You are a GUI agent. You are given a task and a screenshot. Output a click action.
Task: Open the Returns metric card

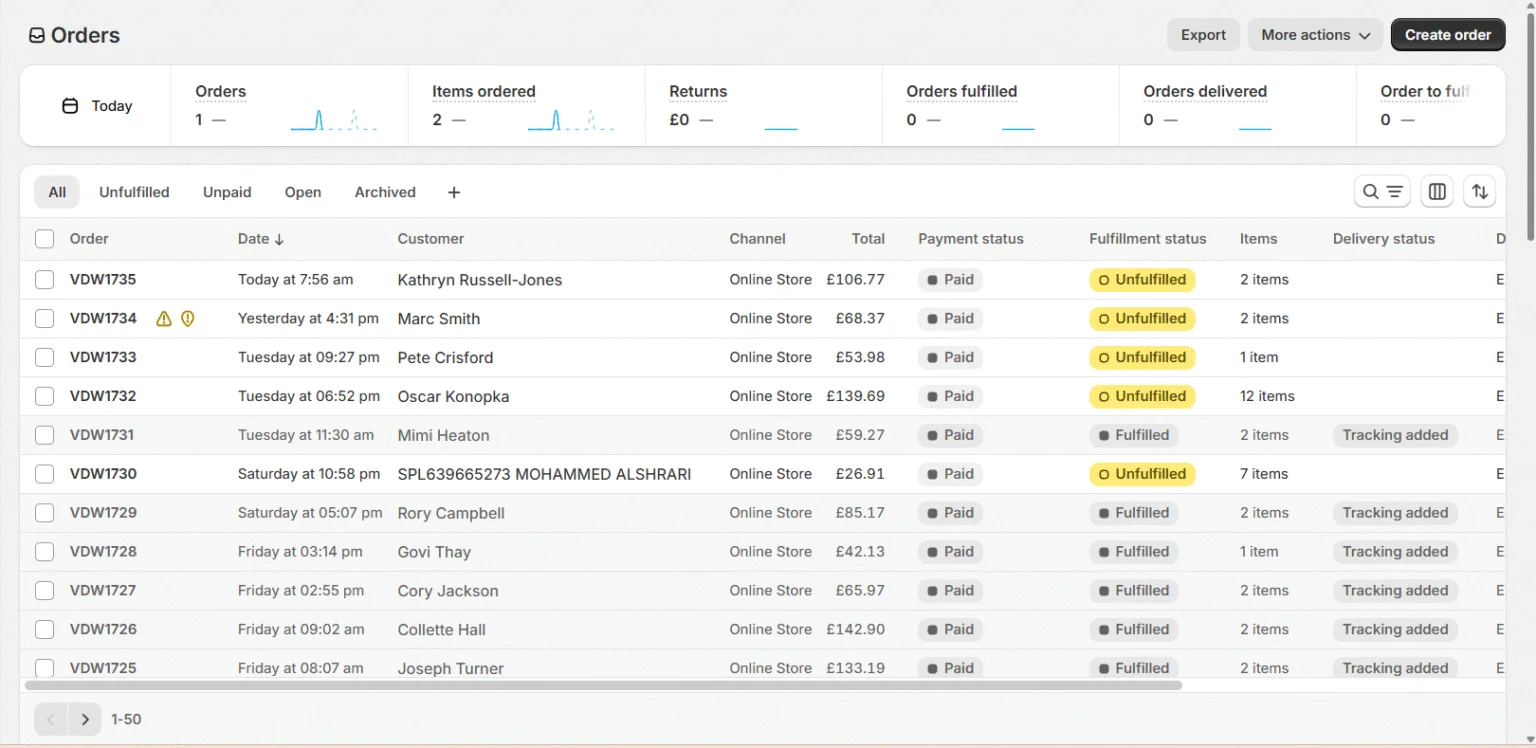[x=763, y=106]
